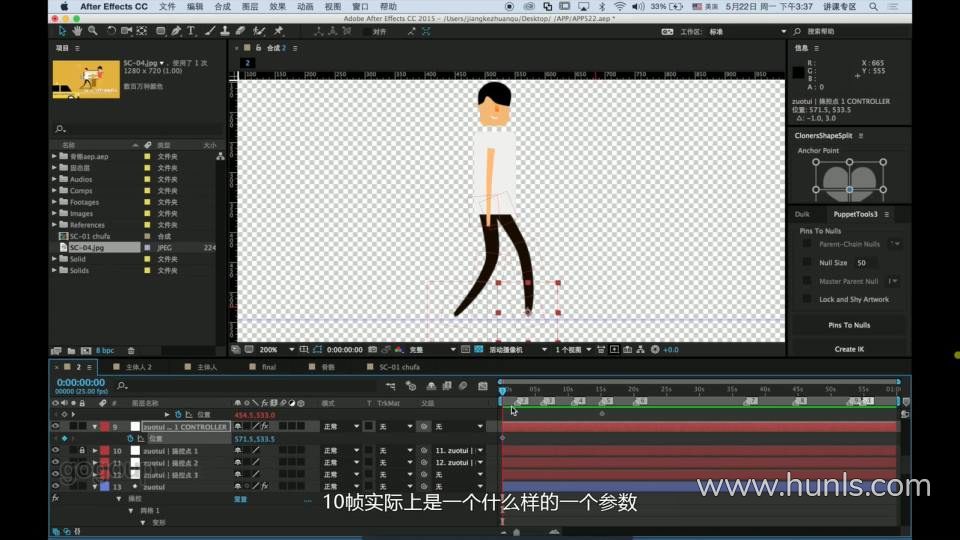Screen dimensions: 960x540
Task: Select the Clone Stamp tool
Action: tap(225, 31)
